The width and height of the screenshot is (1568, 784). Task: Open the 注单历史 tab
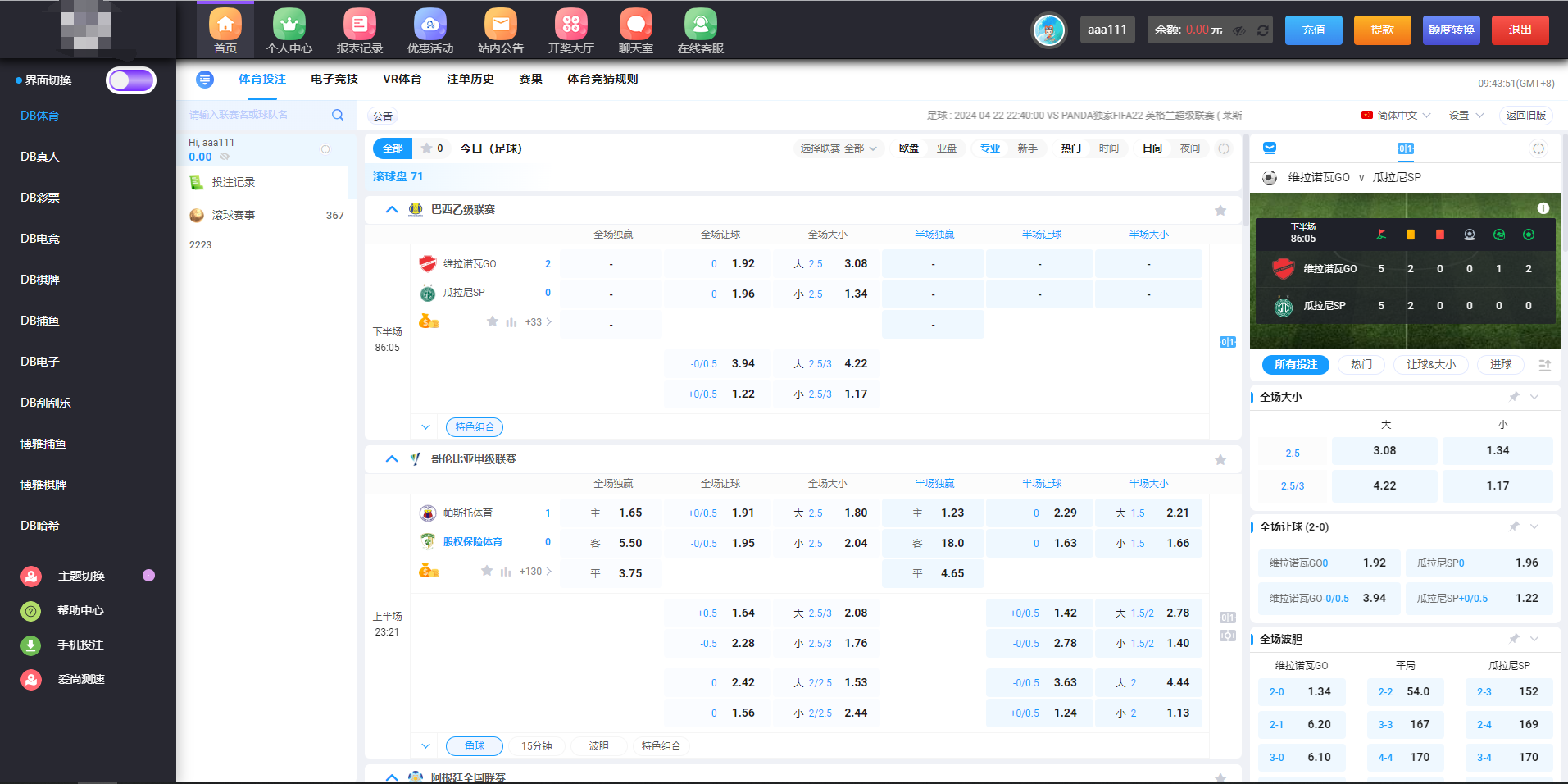point(470,79)
